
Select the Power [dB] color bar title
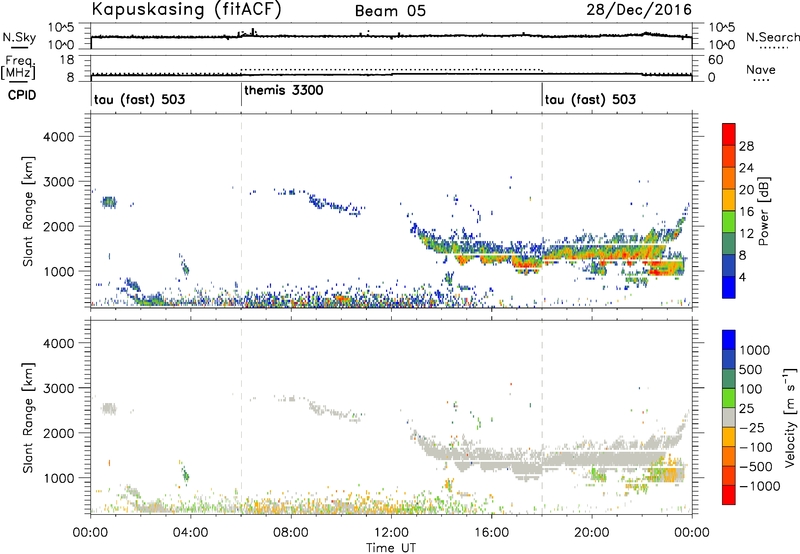pos(763,211)
